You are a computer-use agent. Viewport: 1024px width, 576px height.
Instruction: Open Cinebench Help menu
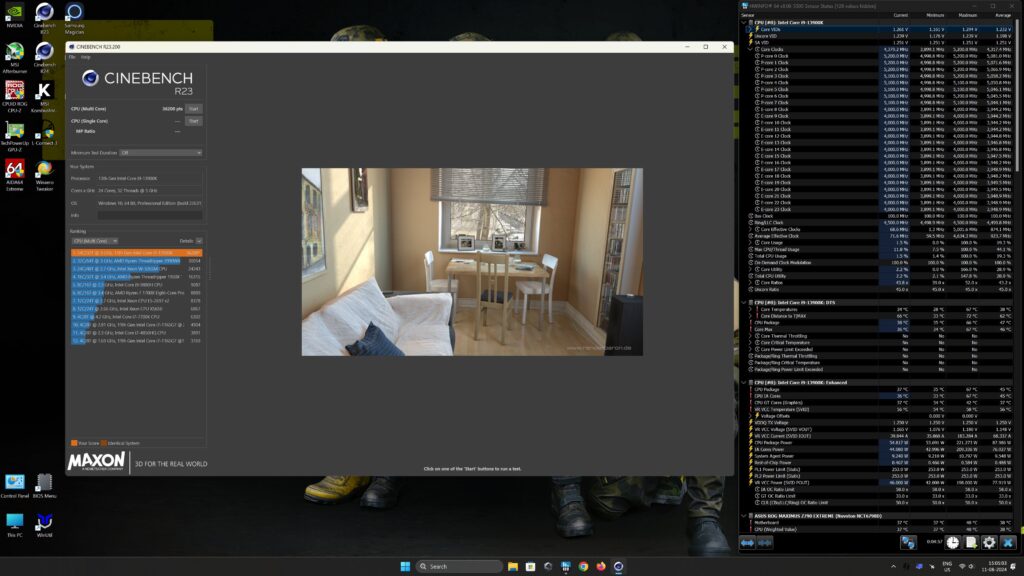tap(86, 57)
